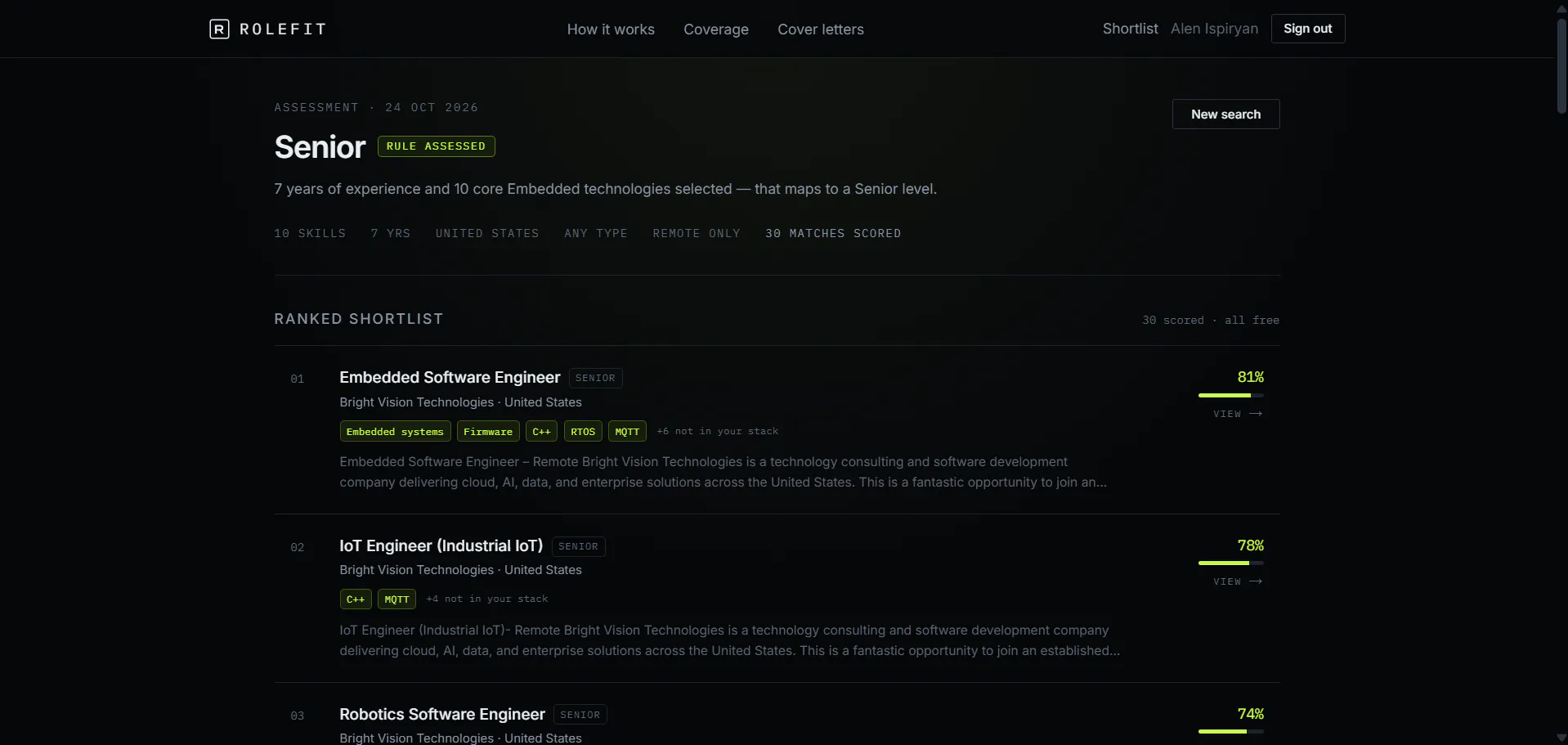Click the '+6 not in your stack' text

point(718,431)
